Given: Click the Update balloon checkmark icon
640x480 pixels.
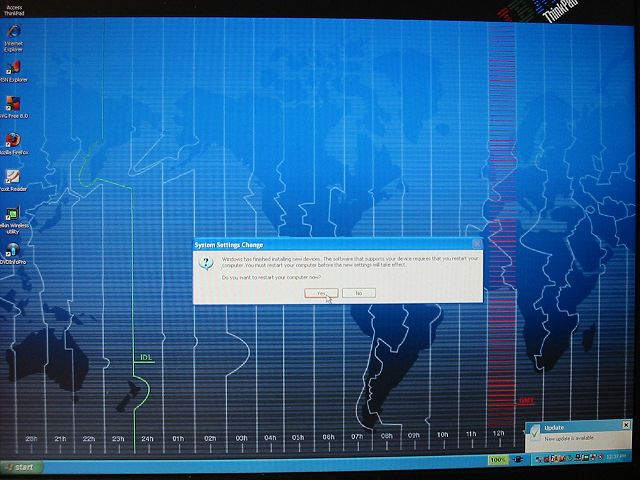Looking at the screenshot, I should (537, 431).
